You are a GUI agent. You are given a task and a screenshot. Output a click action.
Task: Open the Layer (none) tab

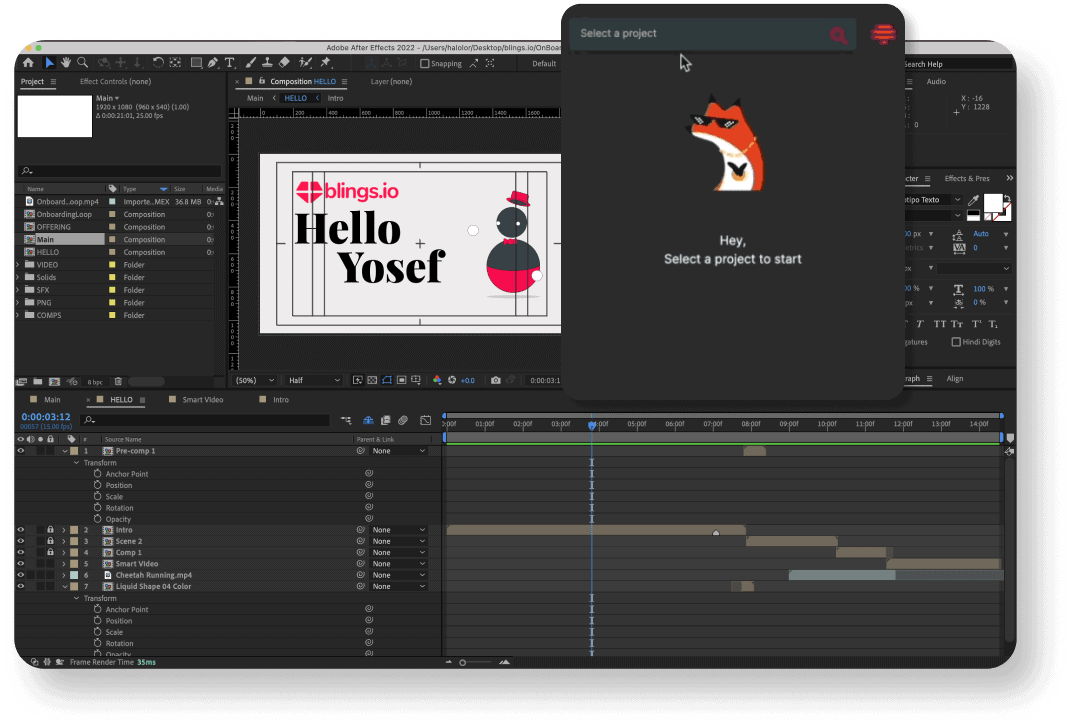[391, 81]
